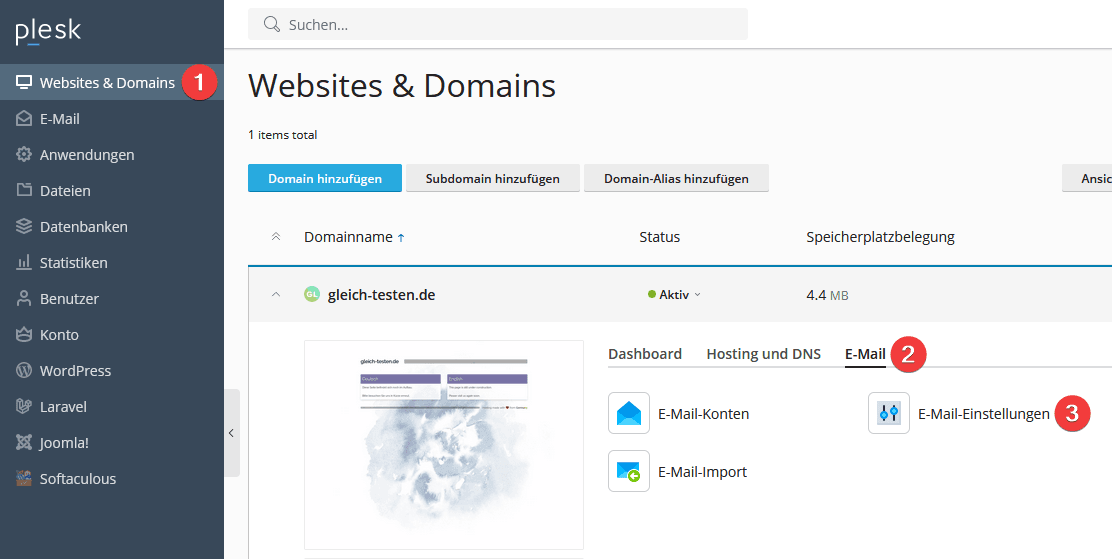
Task: Open the E-Mail-Einstellungen sliders icon
Action: pyautogui.click(x=888, y=413)
